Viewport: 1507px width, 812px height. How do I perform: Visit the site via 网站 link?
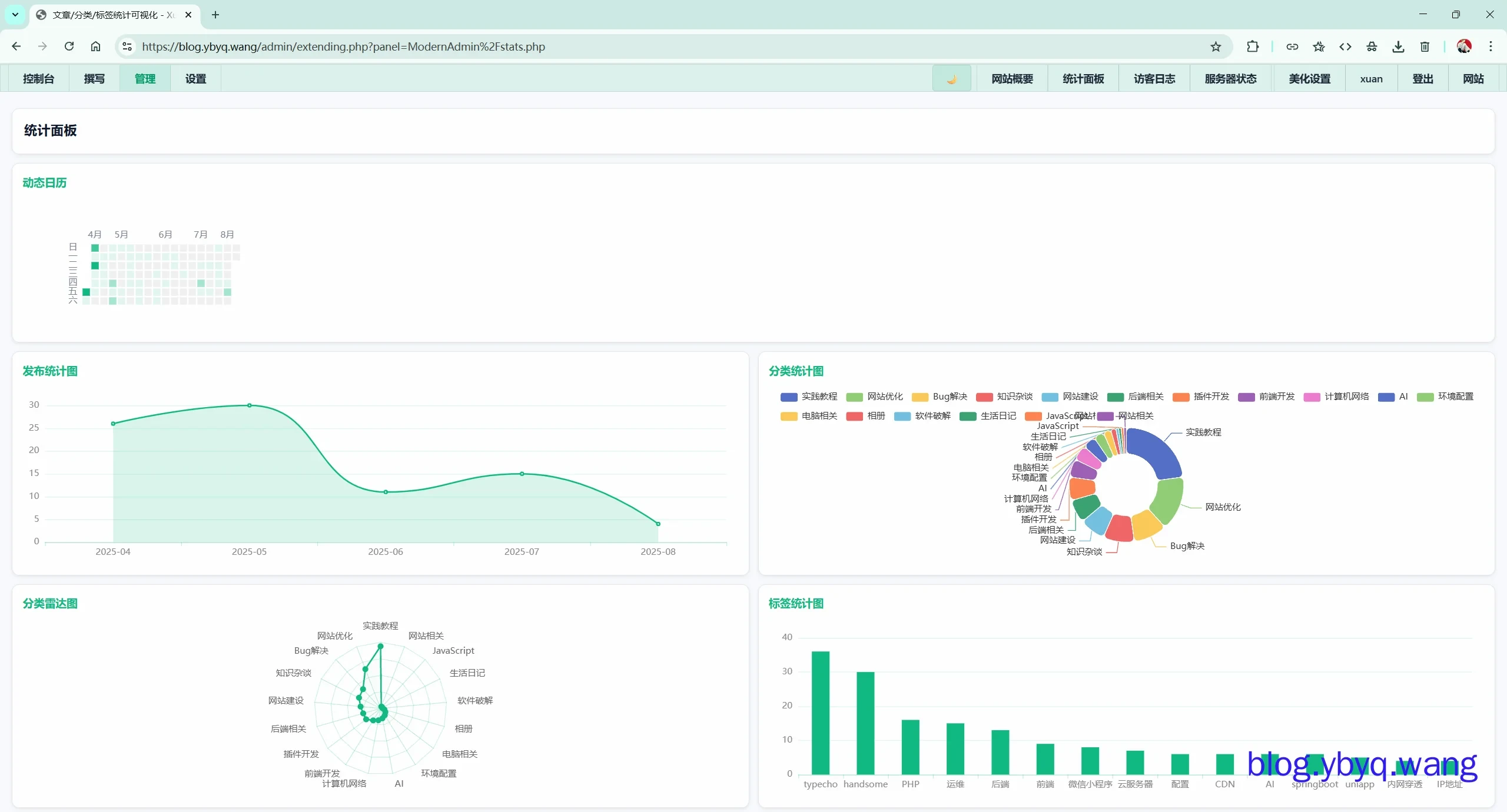(x=1473, y=79)
